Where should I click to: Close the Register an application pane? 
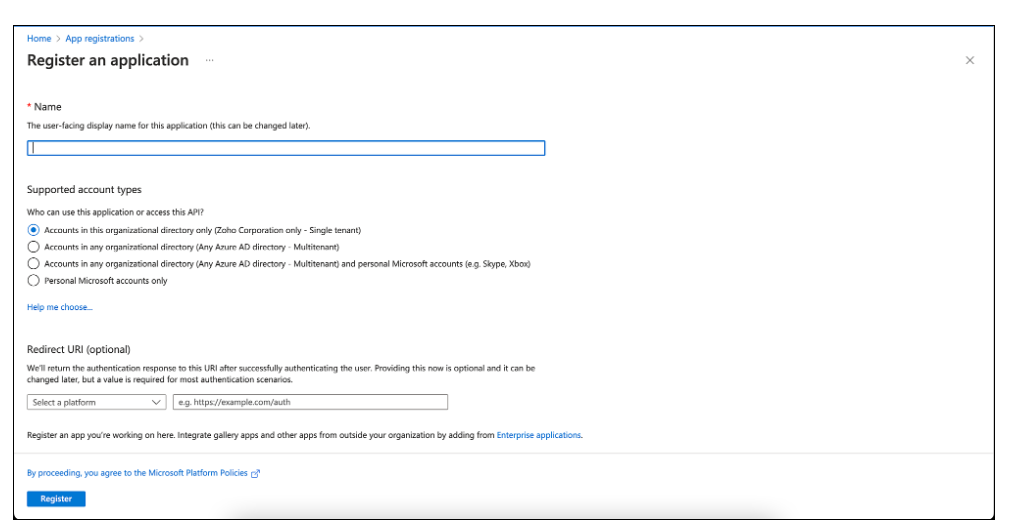[x=969, y=61]
